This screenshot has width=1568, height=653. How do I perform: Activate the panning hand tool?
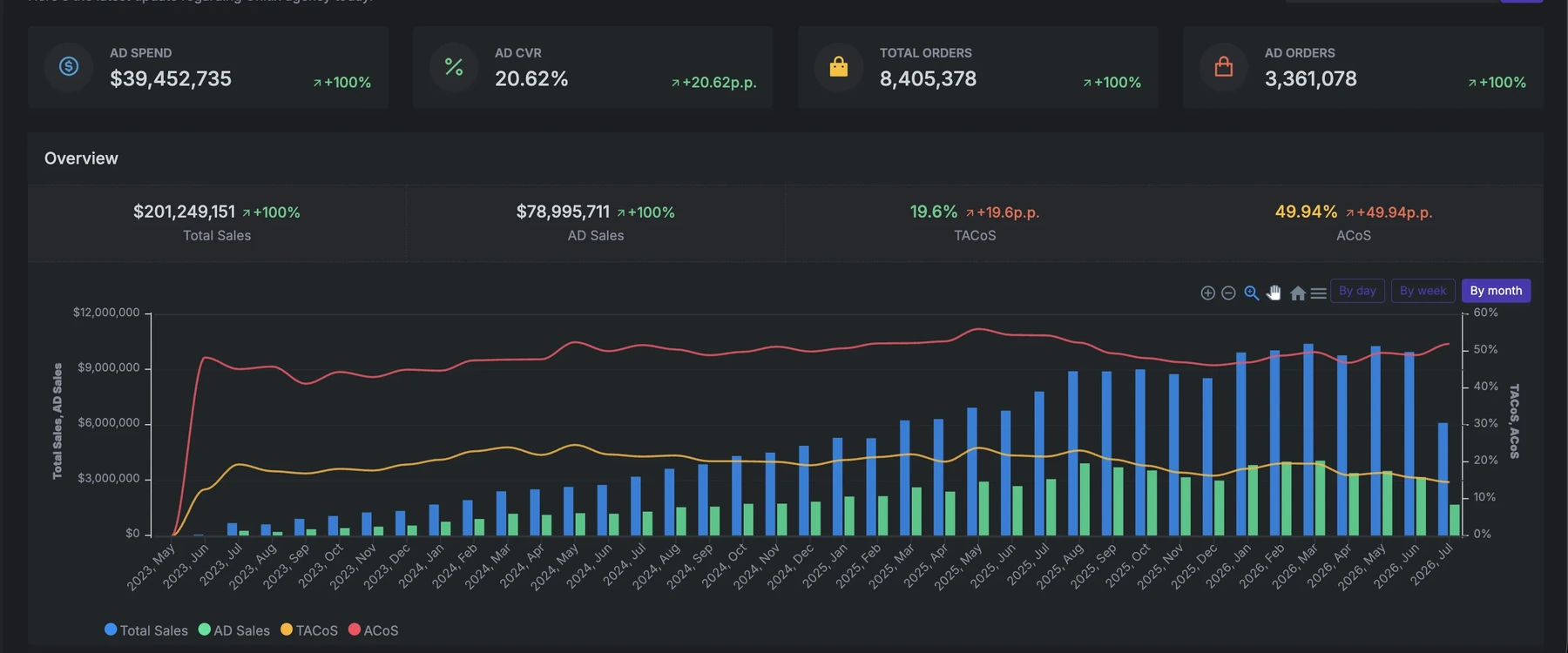(x=1274, y=293)
